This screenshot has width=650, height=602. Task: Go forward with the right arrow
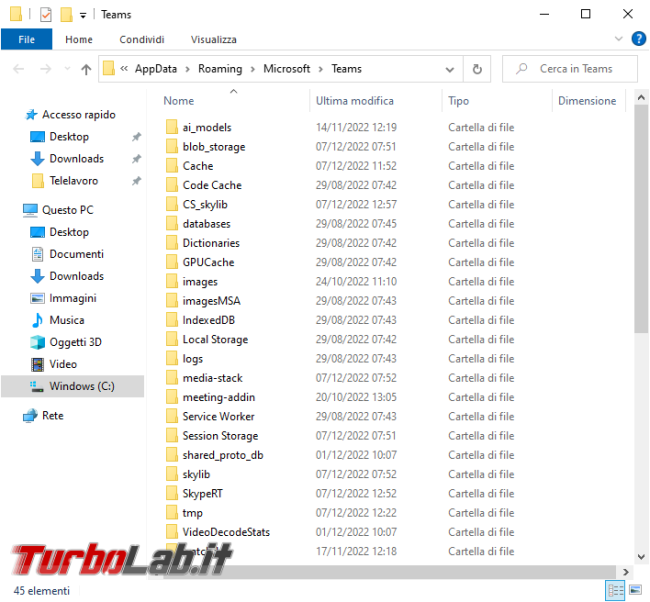click(46, 69)
